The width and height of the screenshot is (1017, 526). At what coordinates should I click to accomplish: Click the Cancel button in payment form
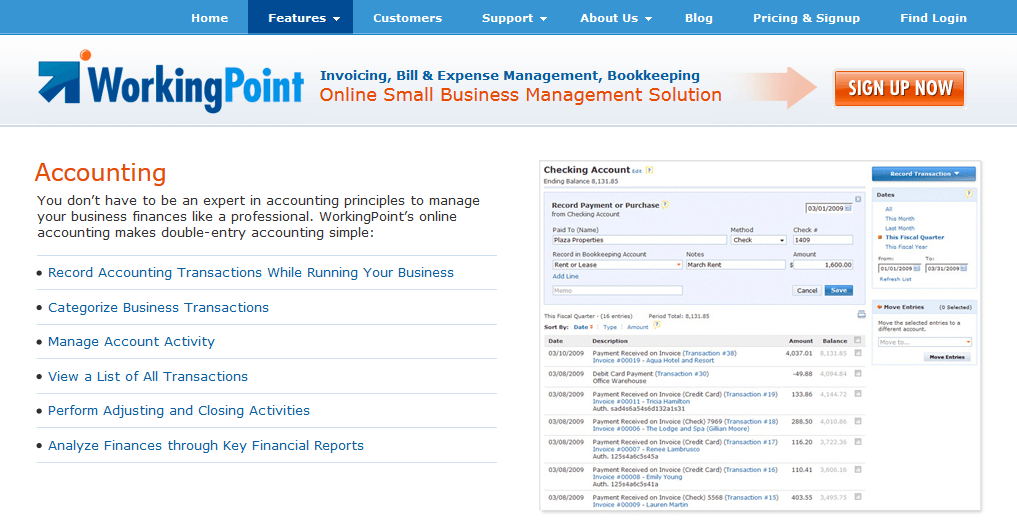pyautogui.click(x=807, y=291)
